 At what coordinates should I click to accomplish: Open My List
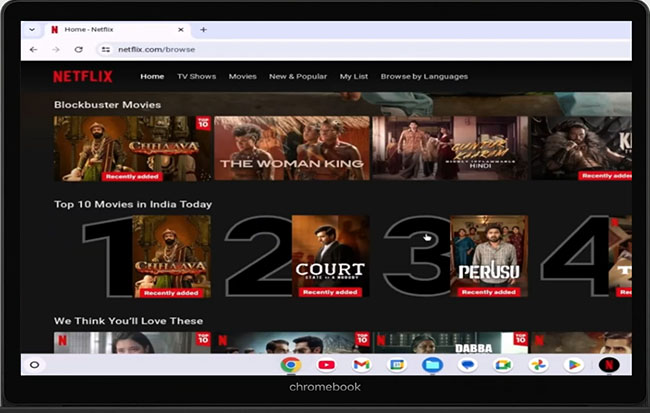click(354, 76)
